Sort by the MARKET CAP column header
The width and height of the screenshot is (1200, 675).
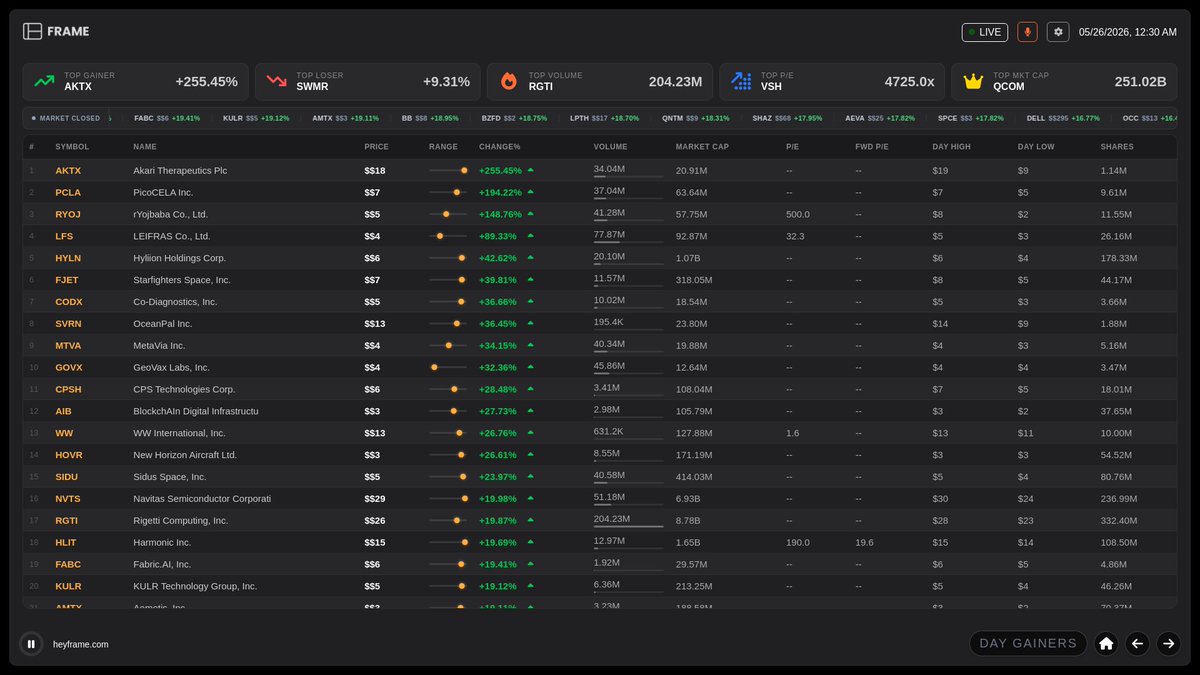(x=703, y=147)
